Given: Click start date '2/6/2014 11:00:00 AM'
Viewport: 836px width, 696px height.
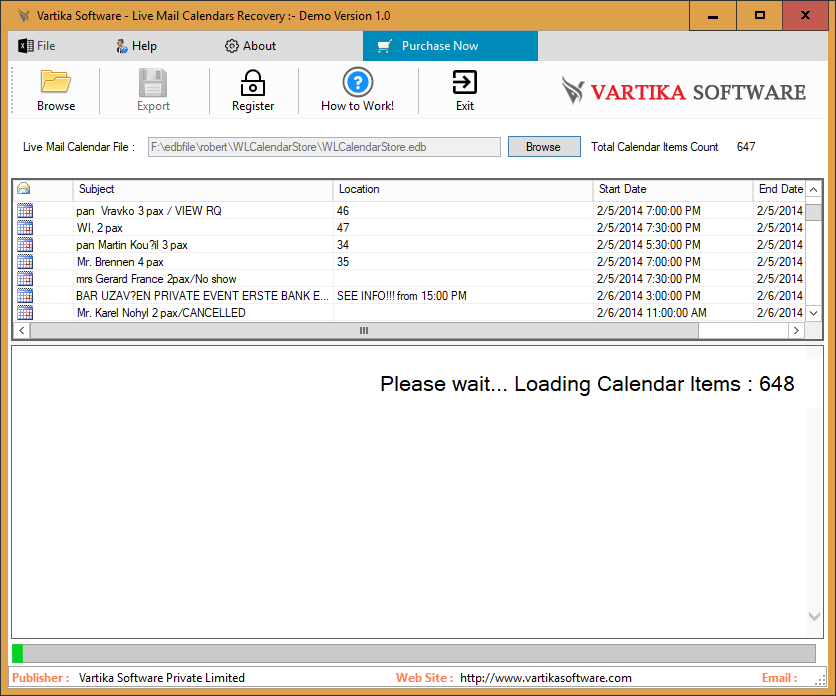Looking at the screenshot, I should [x=652, y=313].
